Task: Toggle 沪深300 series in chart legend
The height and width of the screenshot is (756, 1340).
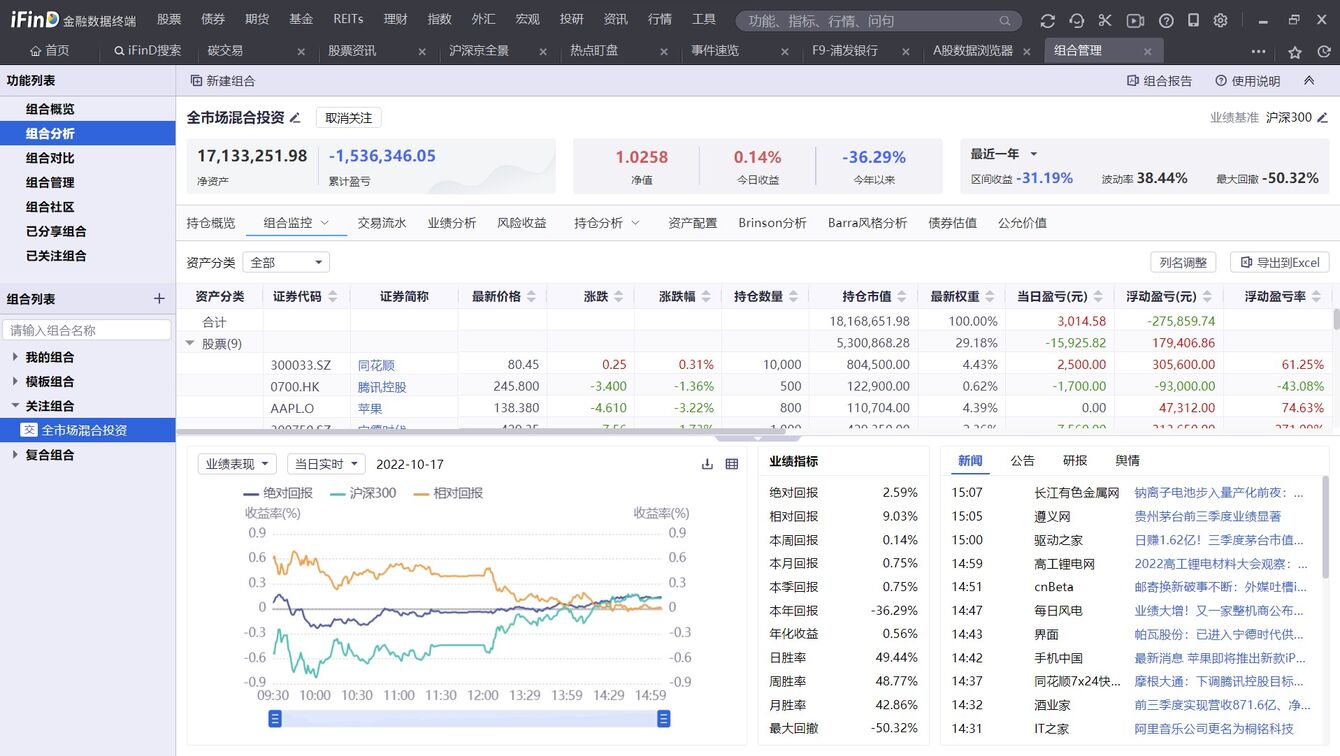Action: tap(363, 493)
